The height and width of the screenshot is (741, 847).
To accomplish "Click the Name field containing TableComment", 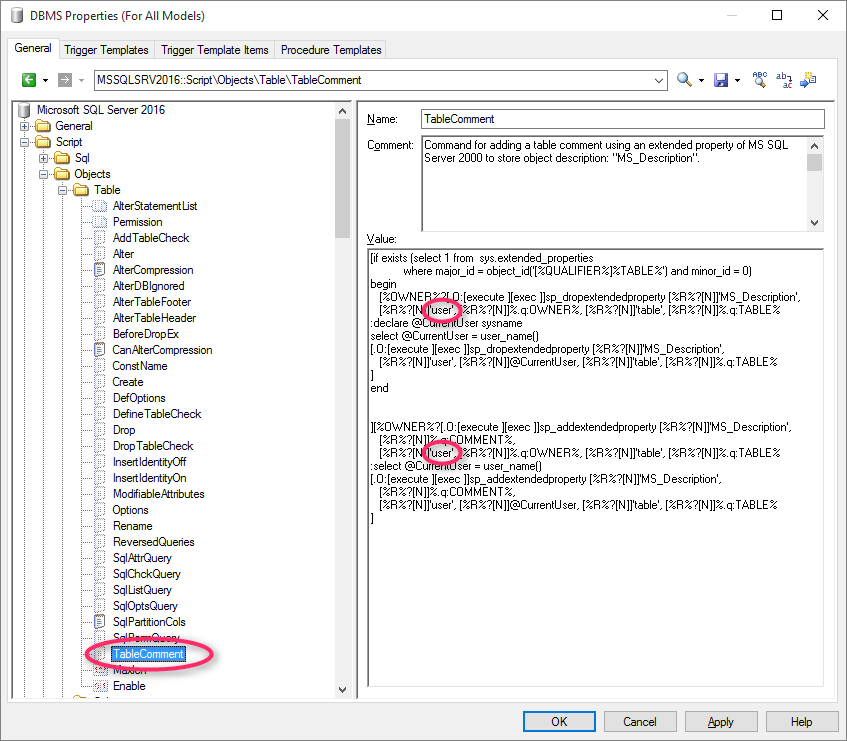I will tap(622, 119).
